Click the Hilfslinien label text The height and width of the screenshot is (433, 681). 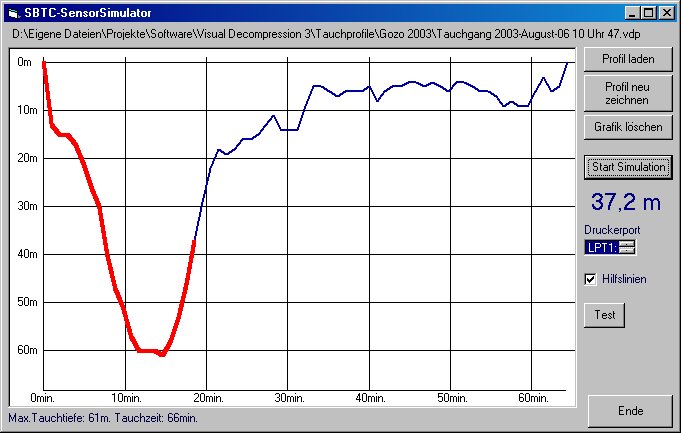coord(624,279)
